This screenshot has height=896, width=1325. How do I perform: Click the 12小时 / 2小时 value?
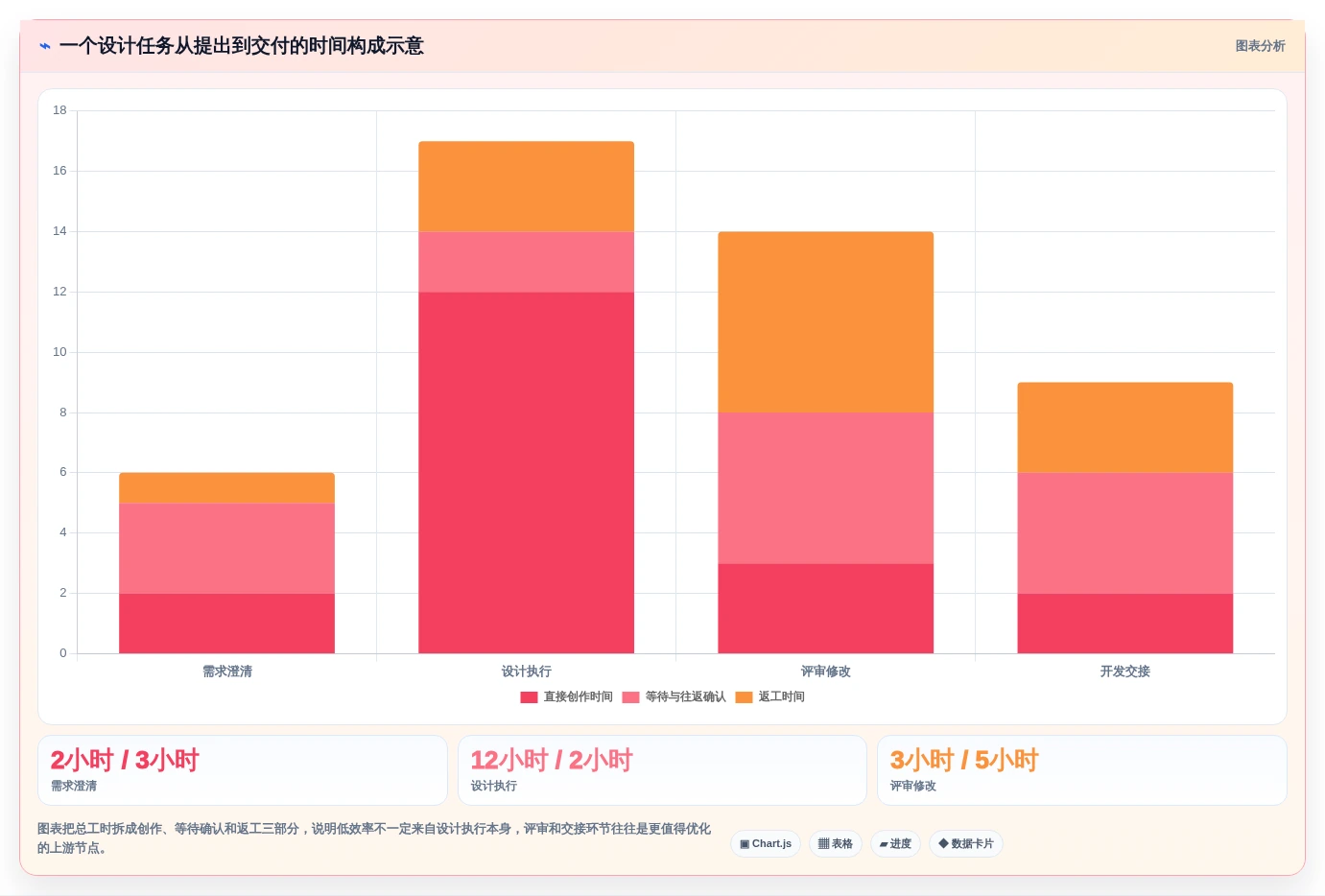click(552, 761)
